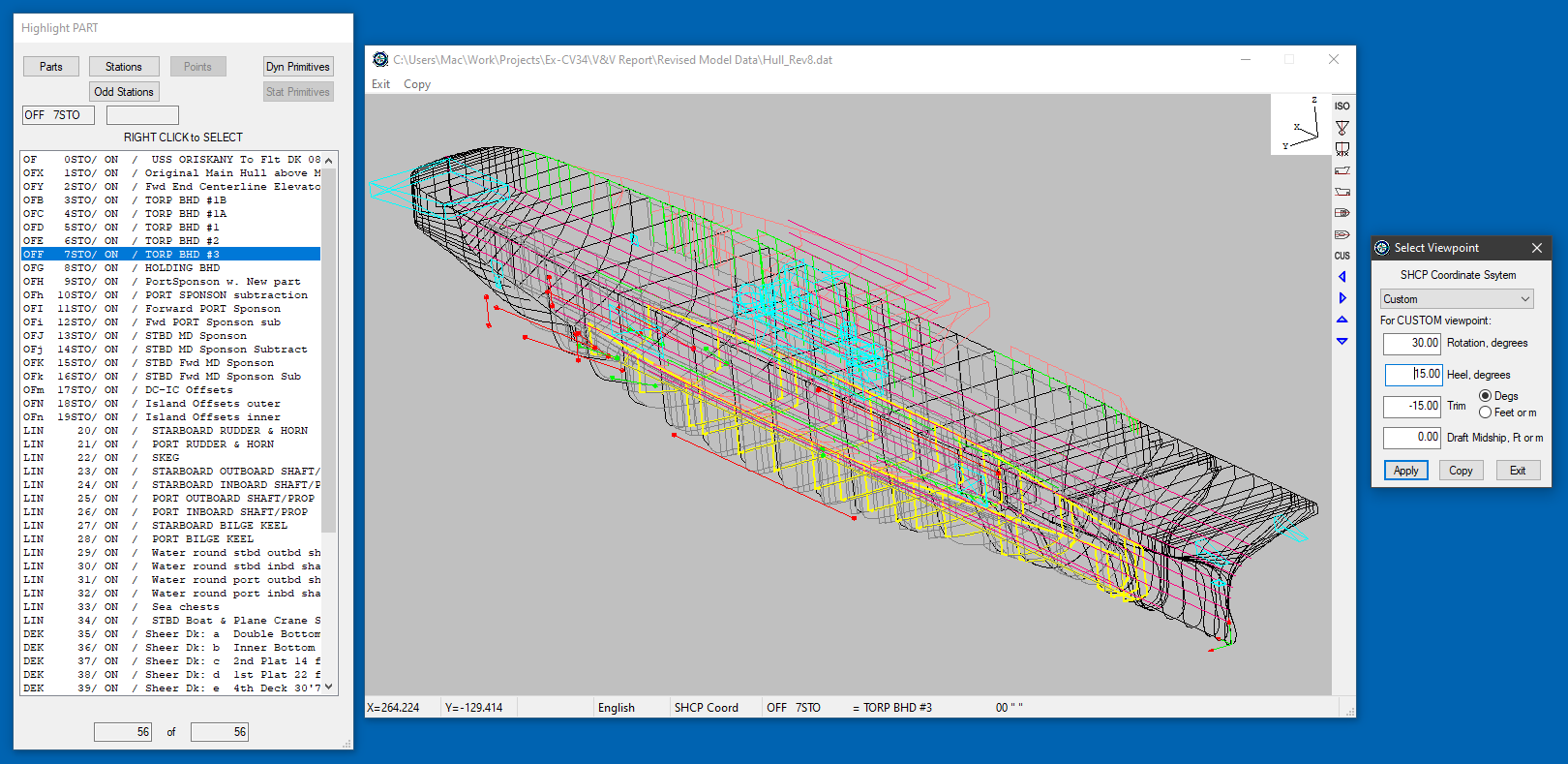Click the XYZ axis orientation indicator

[x=1301, y=124]
